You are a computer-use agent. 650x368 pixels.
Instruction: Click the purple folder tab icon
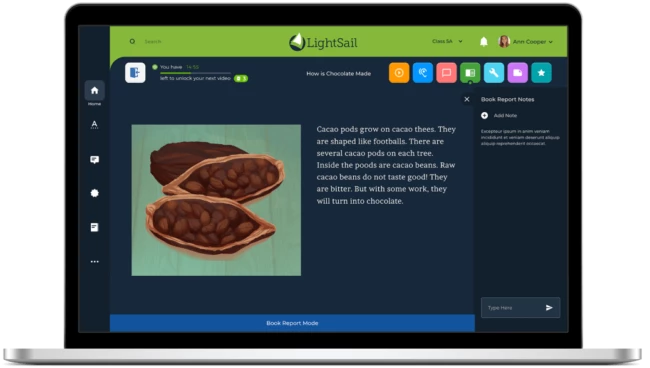pyautogui.click(x=518, y=73)
